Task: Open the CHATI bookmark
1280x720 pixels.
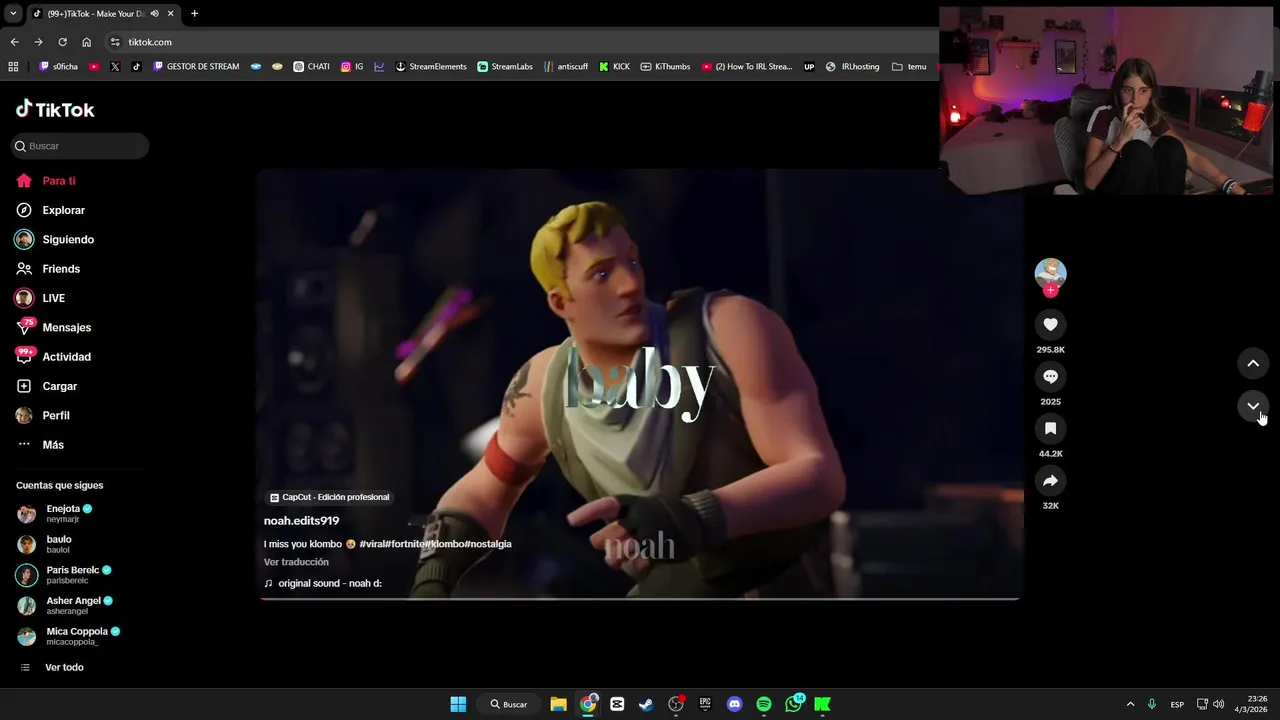Action: [x=311, y=67]
